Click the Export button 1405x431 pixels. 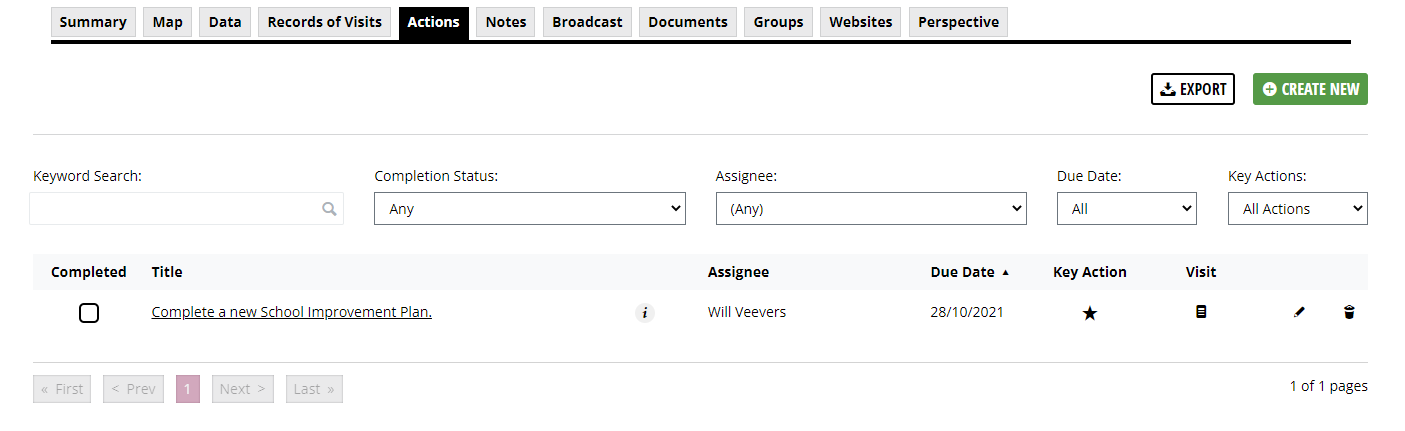tap(1193, 89)
